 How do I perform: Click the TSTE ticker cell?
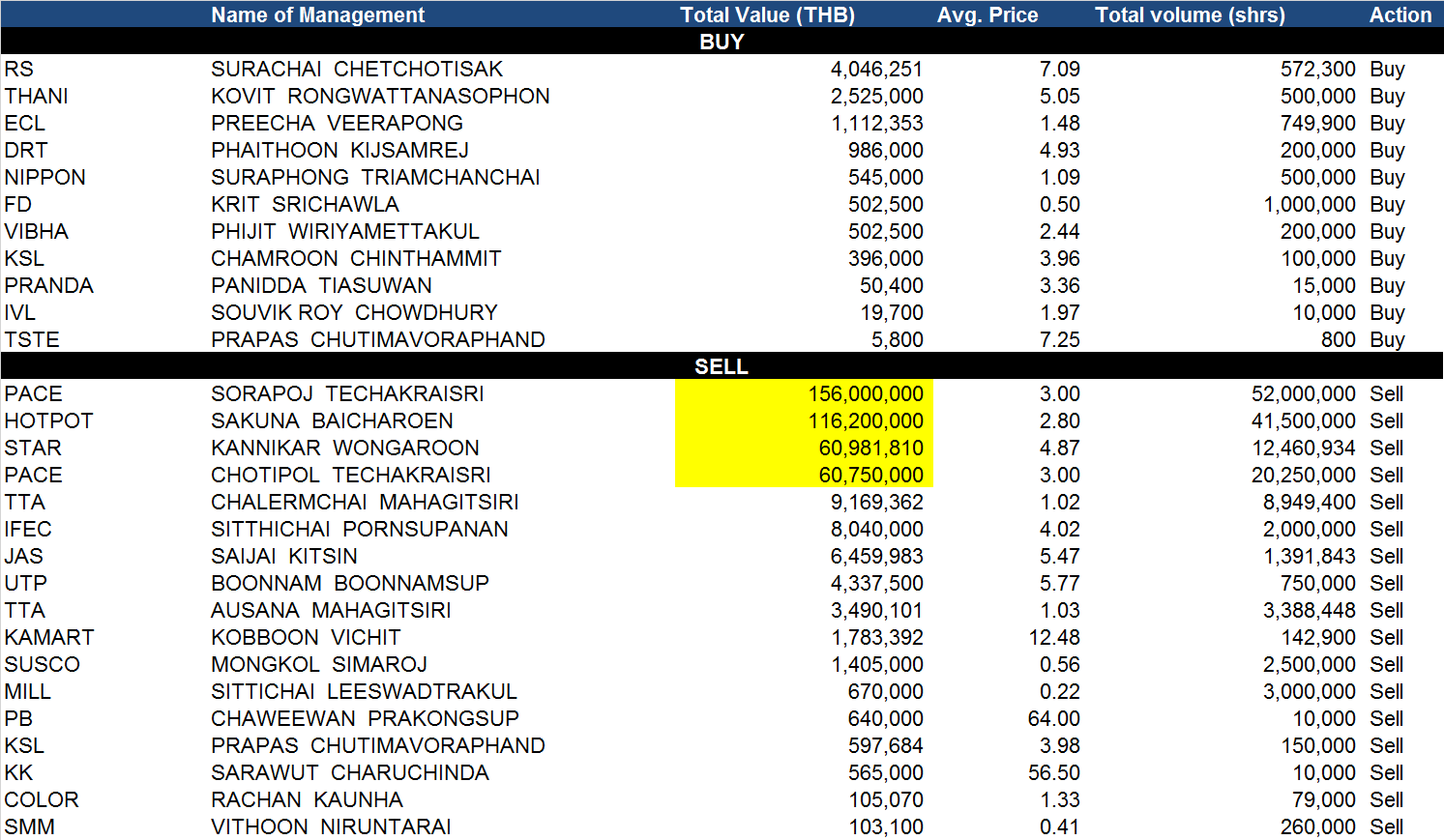(32, 339)
